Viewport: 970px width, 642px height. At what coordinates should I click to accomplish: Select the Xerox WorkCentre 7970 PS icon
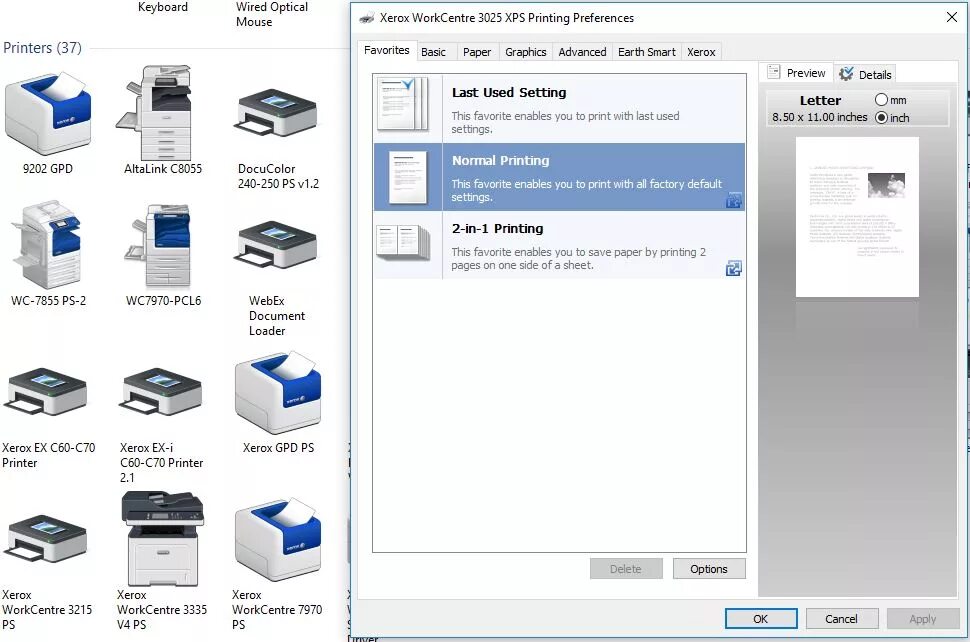[278, 539]
